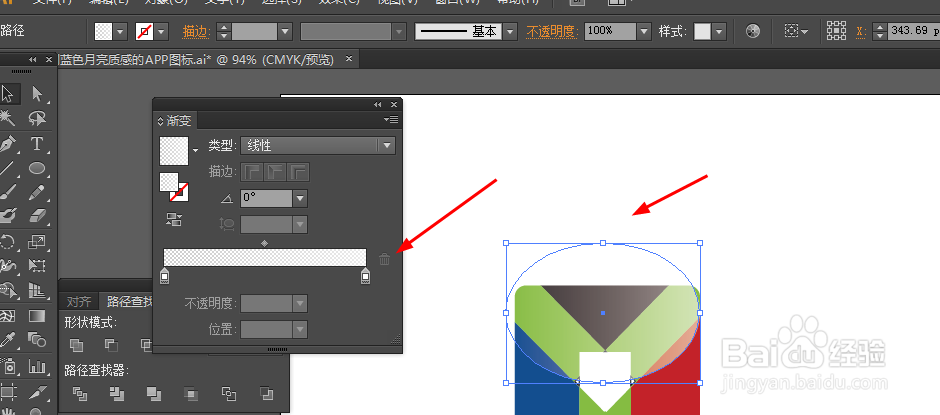Screen dimensions: 940x415
Task: Click Unite shape mode in Pathfinder
Action: coord(77,345)
